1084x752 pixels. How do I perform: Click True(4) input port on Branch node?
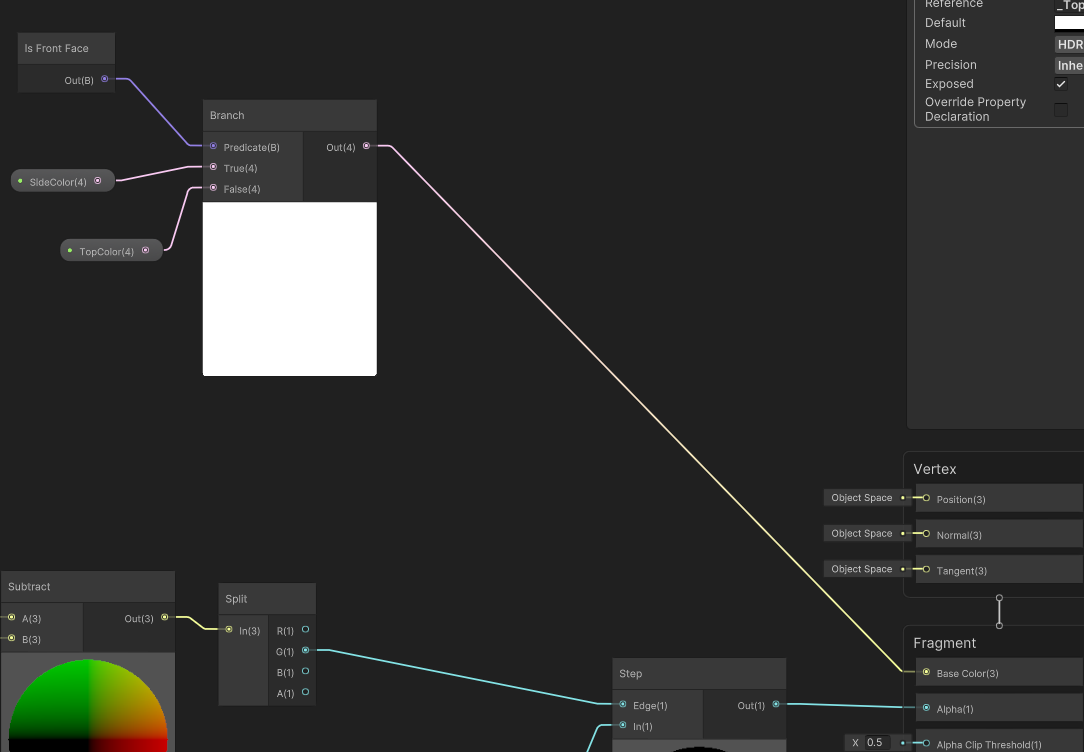(x=213, y=167)
